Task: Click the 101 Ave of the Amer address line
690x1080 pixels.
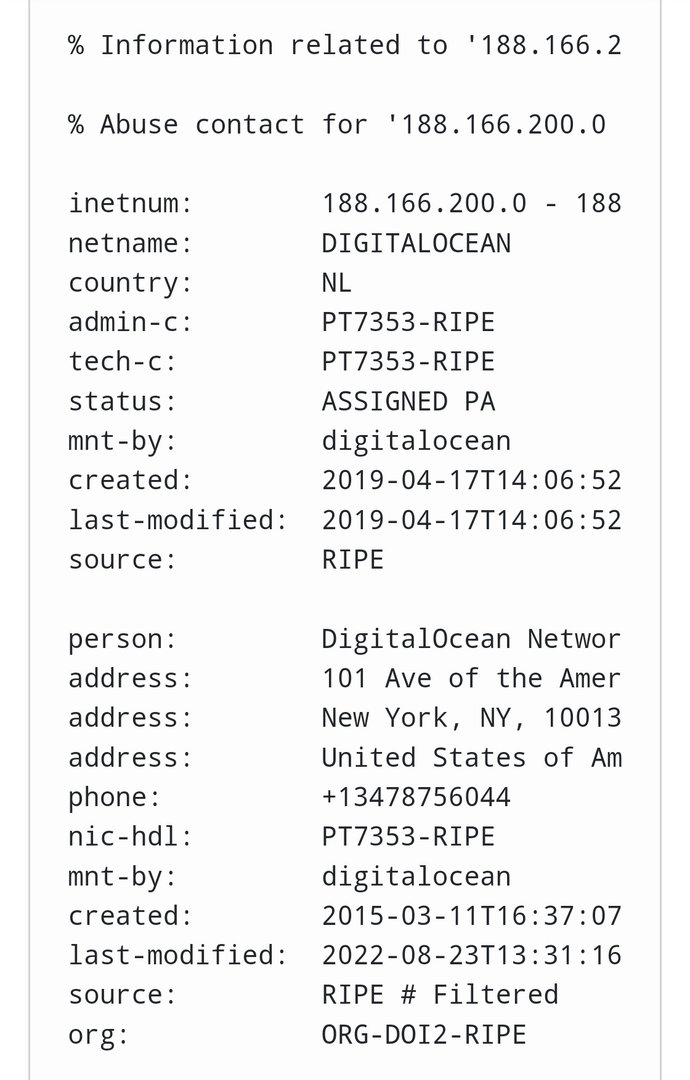Action: point(471,678)
